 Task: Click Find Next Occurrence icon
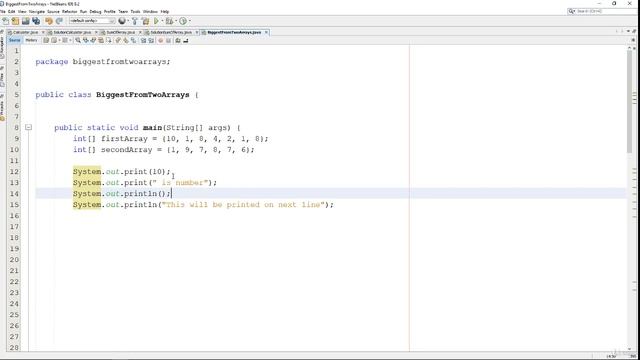coord(93,40)
